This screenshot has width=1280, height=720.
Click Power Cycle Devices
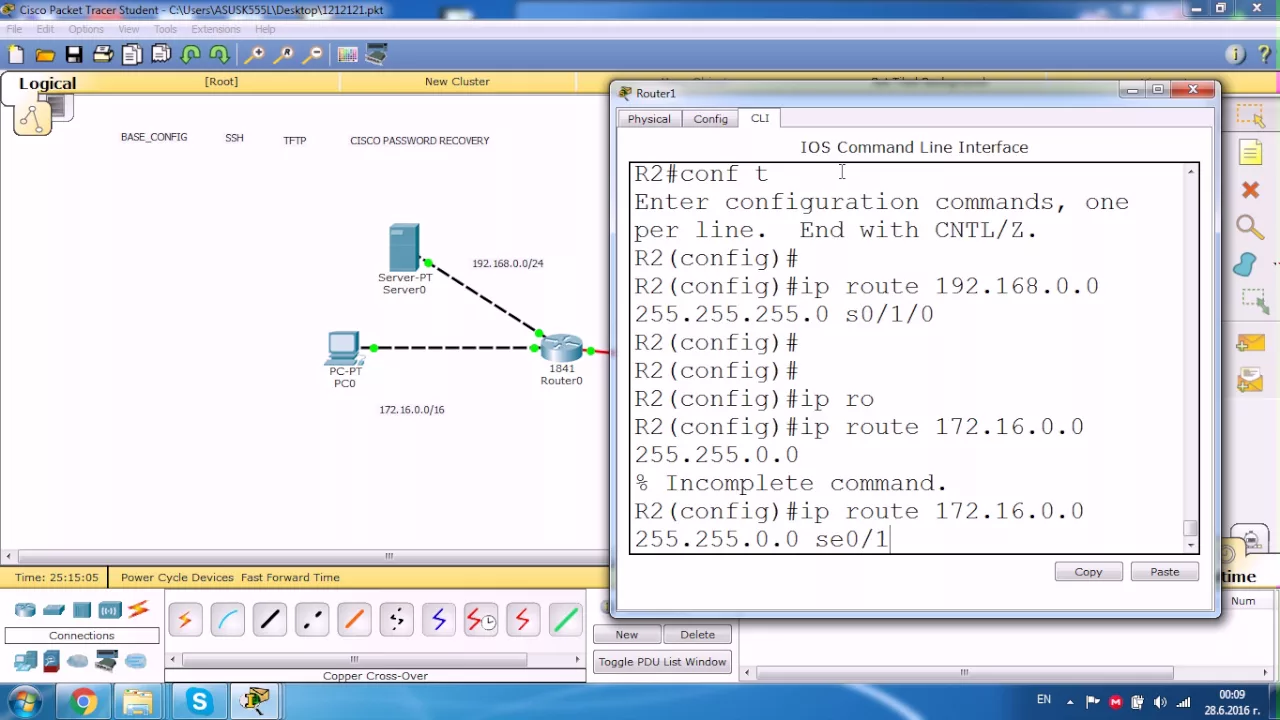coord(177,577)
